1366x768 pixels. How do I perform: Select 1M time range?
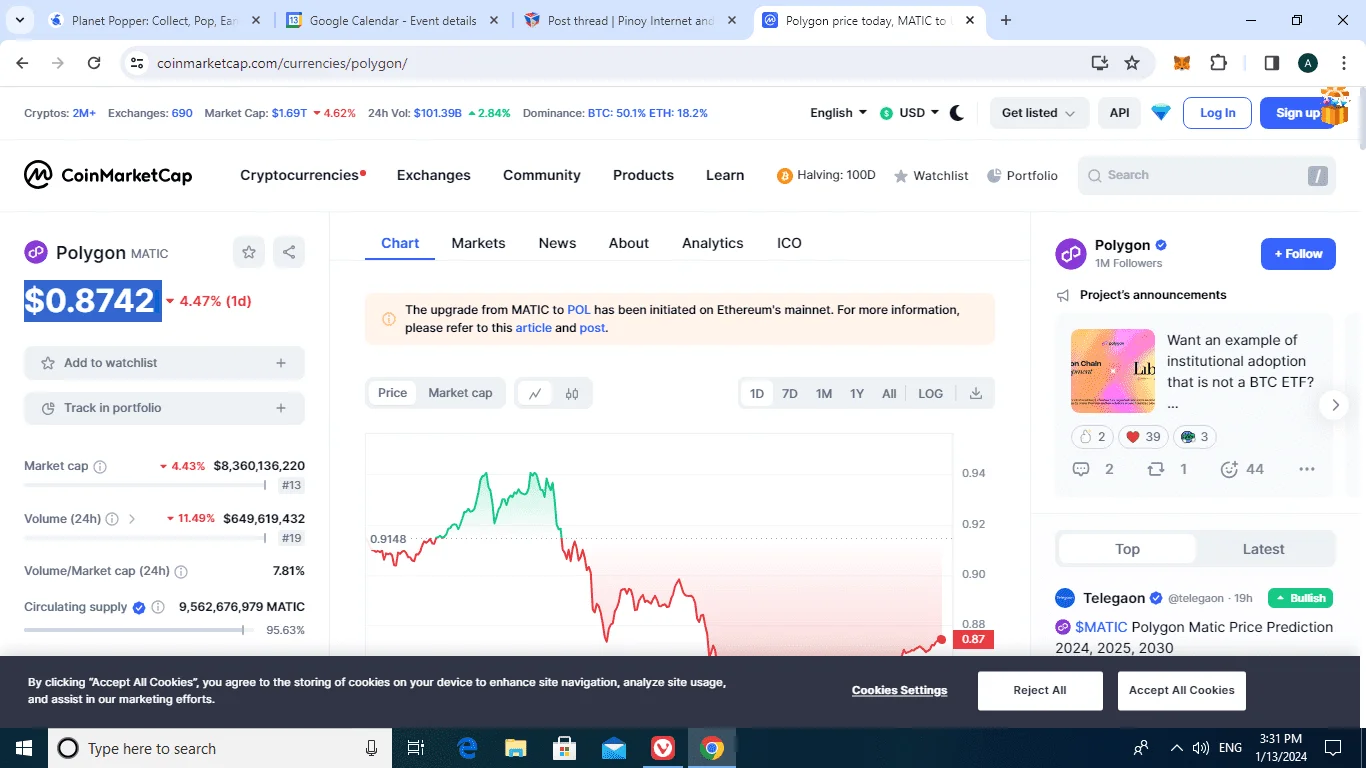[x=824, y=393]
